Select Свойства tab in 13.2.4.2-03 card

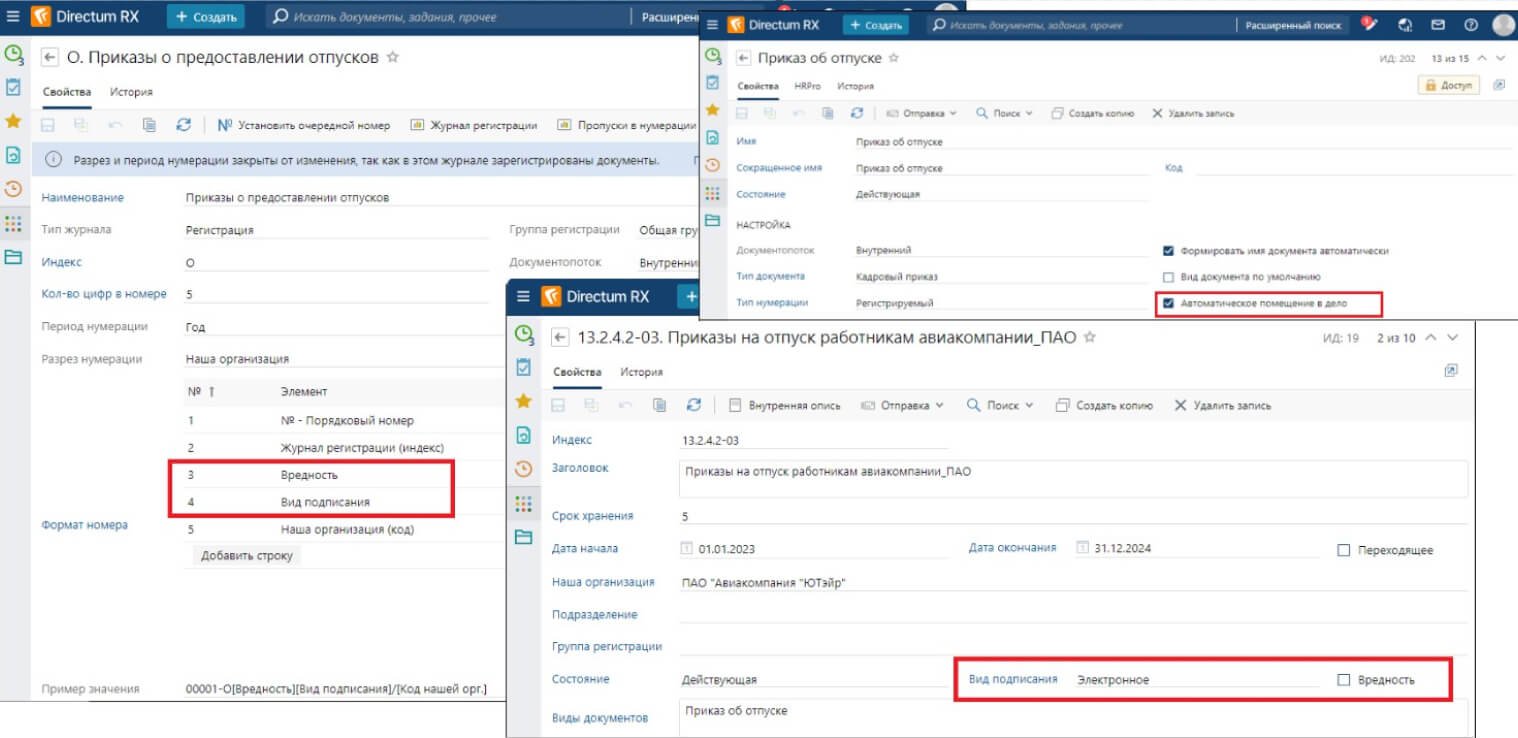tap(577, 372)
